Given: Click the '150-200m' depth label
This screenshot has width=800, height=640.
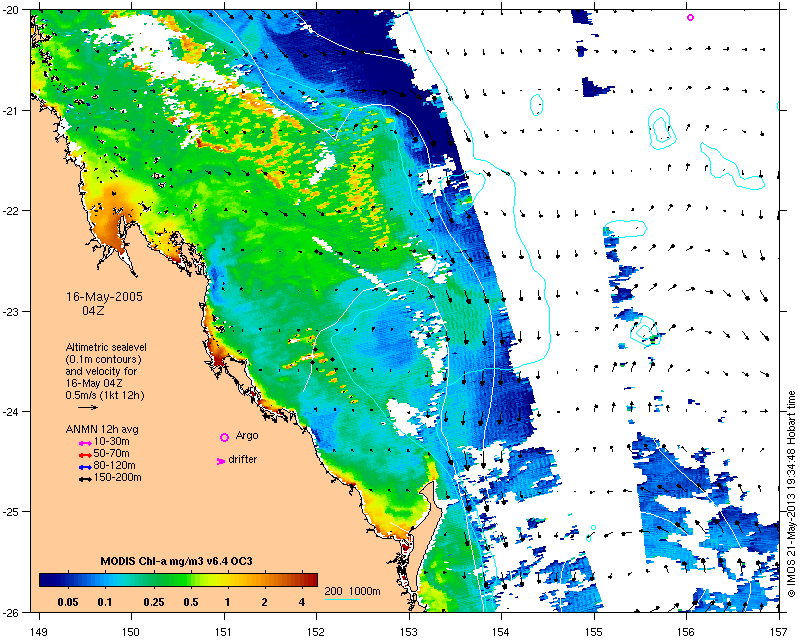Looking at the screenshot, I should point(117,478).
